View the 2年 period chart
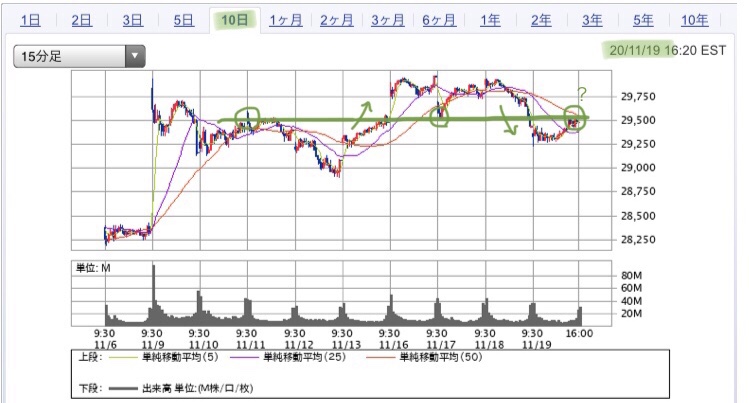The height and width of the screenshot is (403, 749). [x=540, y=20]
